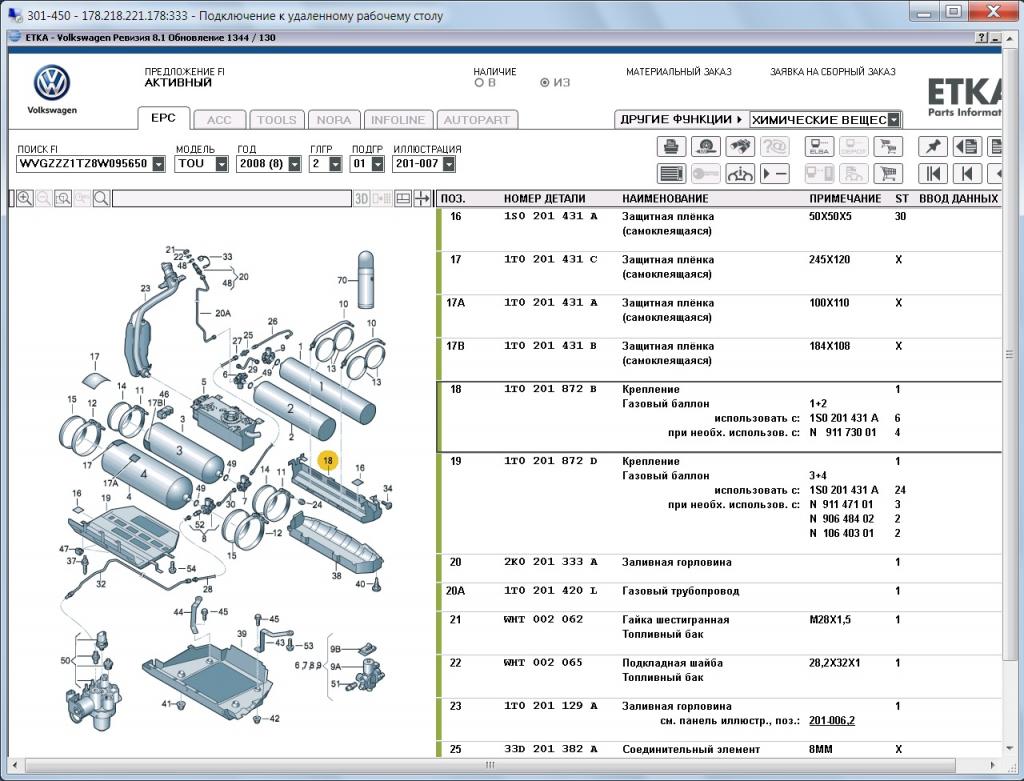The image size is (1024, 781).
Task: Open the single shopping cart icon
Action: (888, 174)
